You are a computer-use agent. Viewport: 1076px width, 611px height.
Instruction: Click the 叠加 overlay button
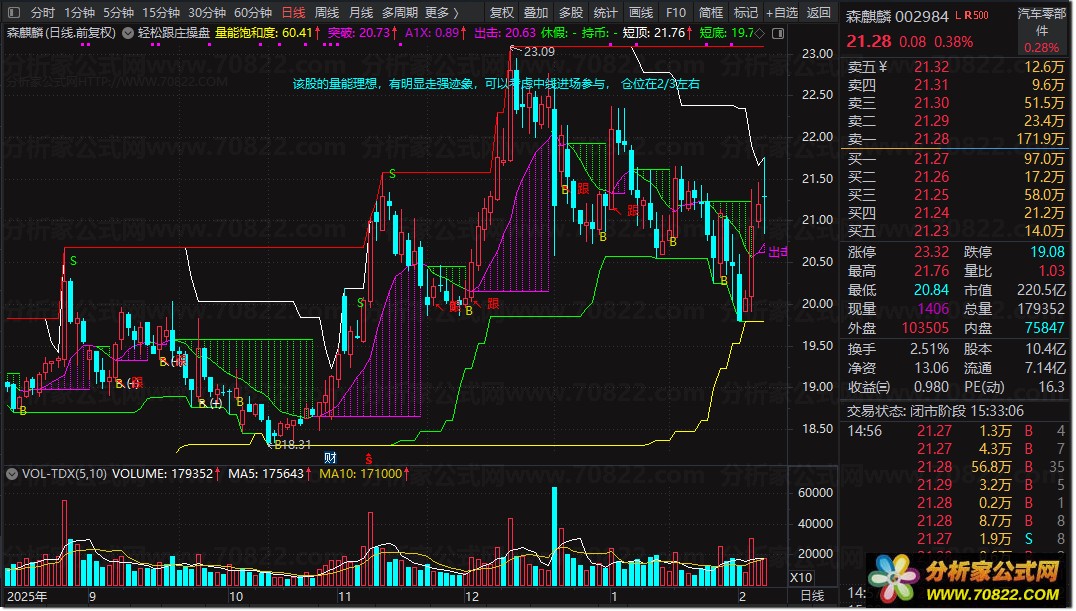click(536, 12)
